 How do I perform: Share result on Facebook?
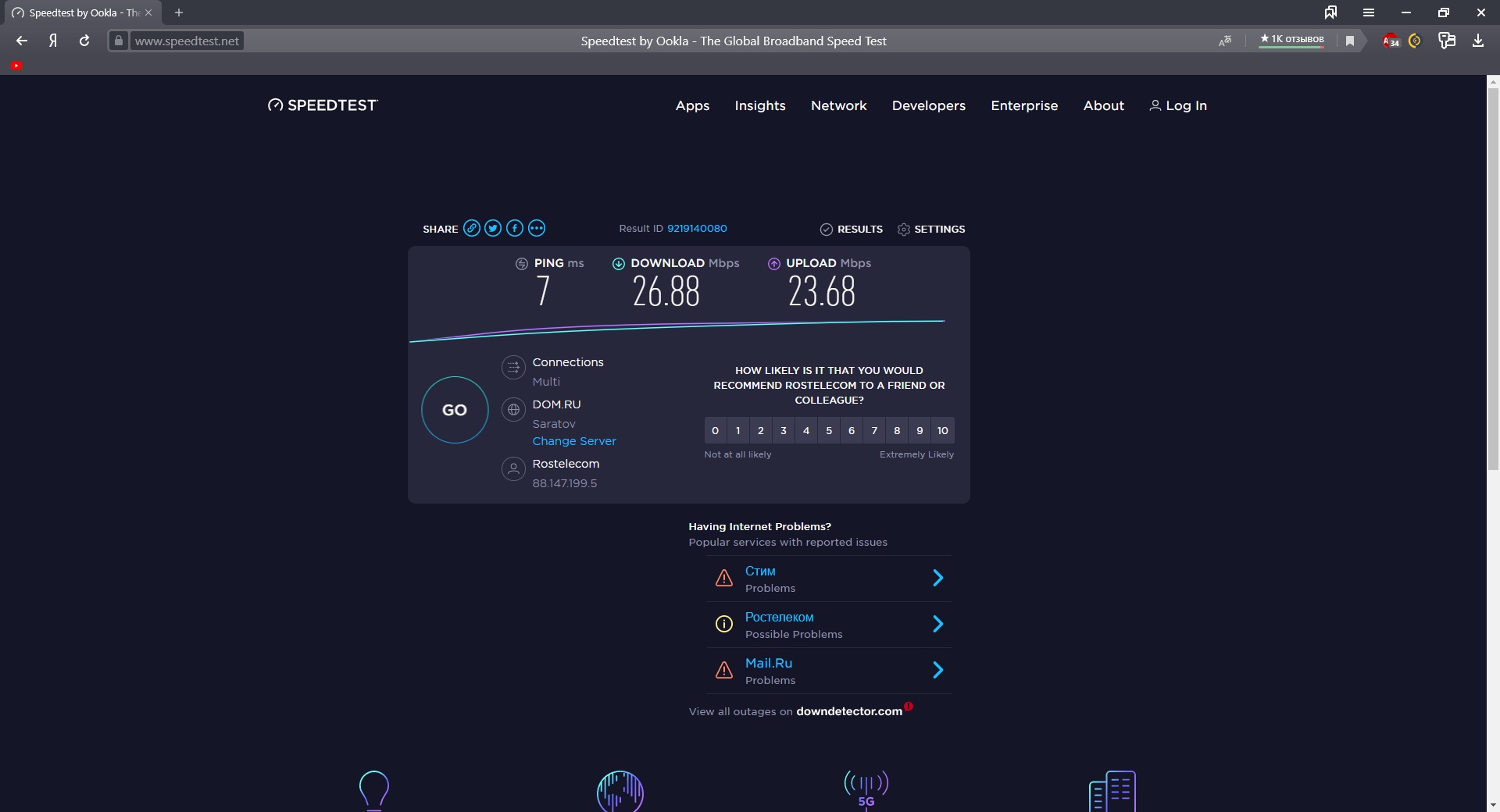[515, 228]
